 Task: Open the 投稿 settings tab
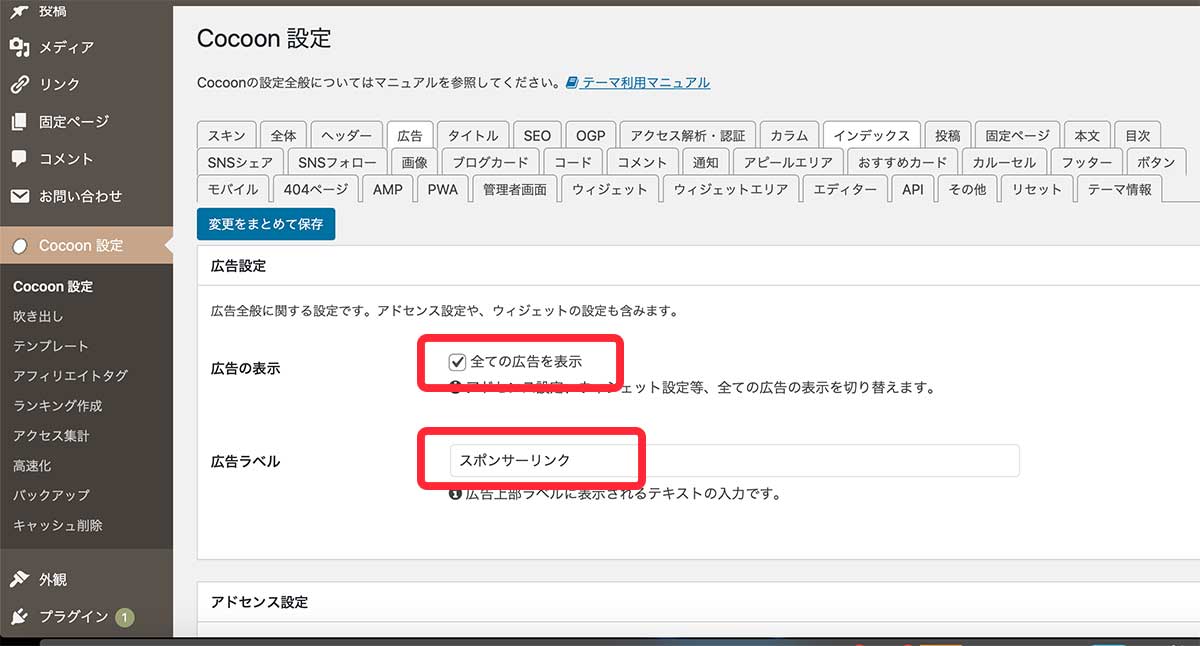click(947, 135)
